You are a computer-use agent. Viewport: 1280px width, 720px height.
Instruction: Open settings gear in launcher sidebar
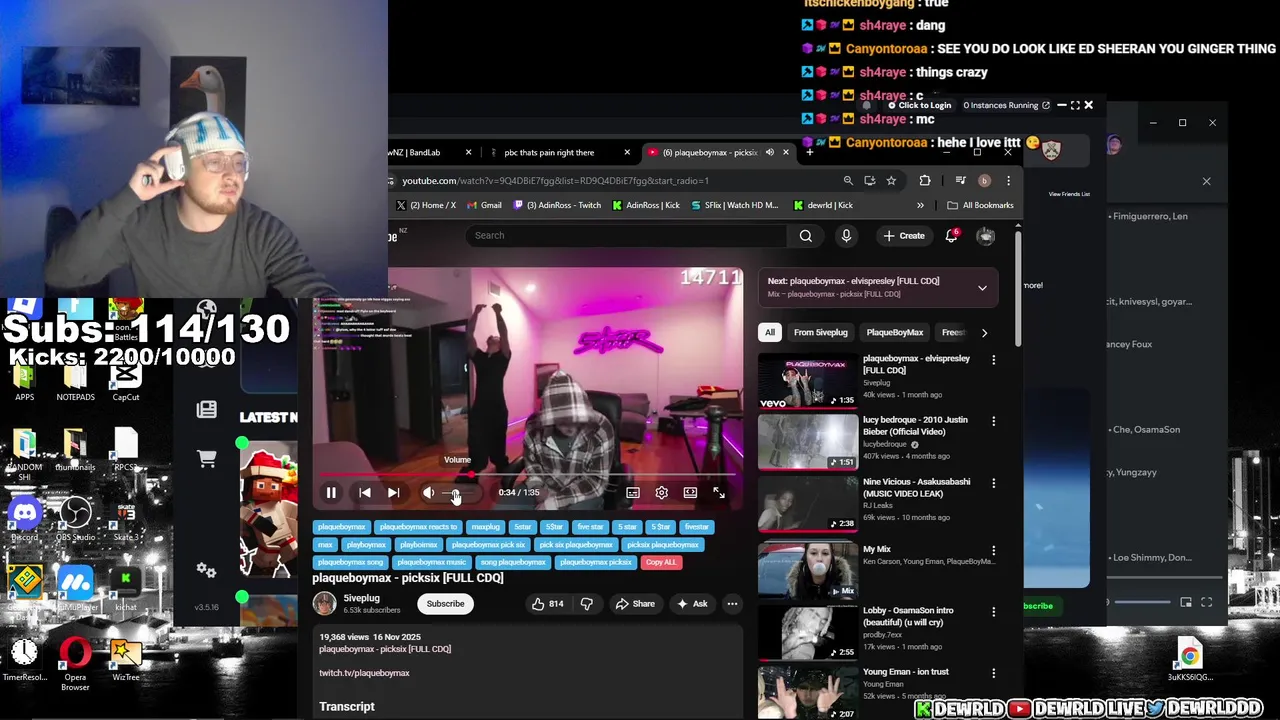(206, 570)
